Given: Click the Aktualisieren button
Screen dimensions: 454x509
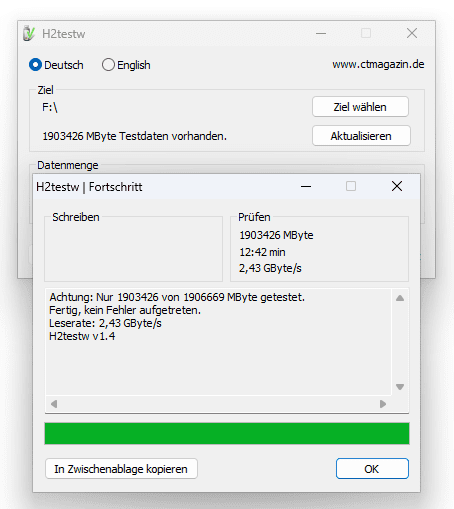Looking at the screenshot, I should [x=361, y=136].
